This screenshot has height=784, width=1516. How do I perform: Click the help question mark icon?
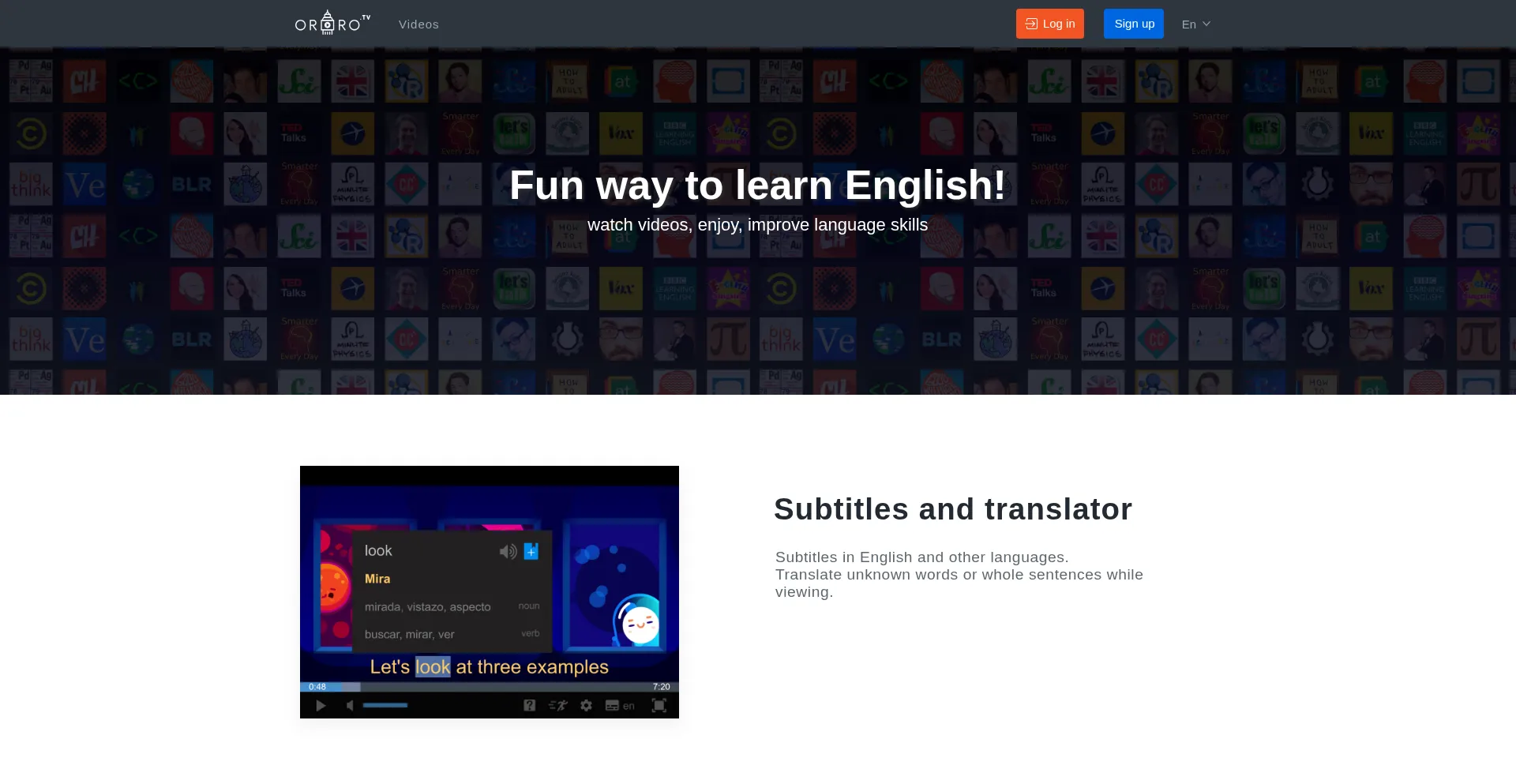pos(529,706)
